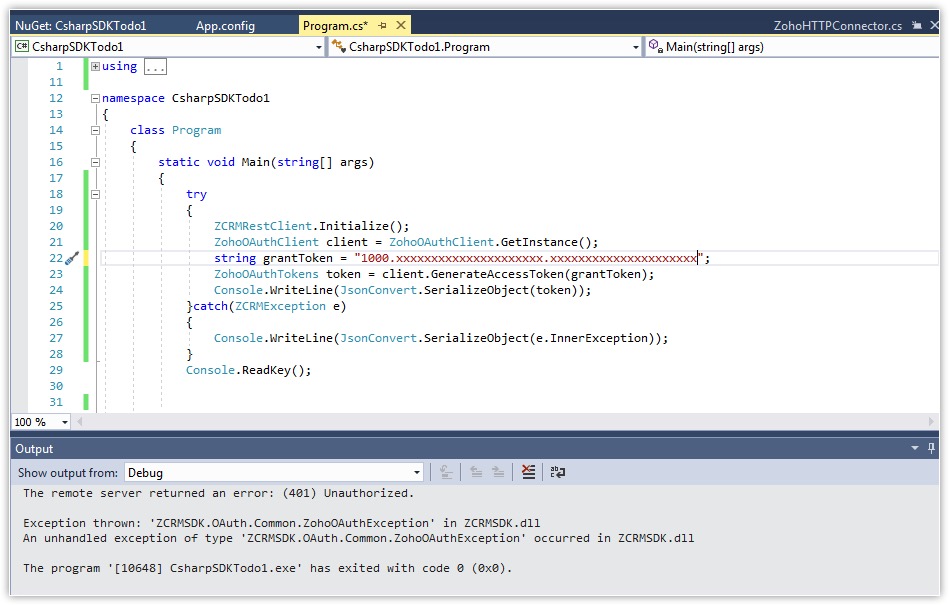Click the screwdriver quick actions icon on line 22
This screenshot has width=949, height=605.
pyautogui.click(x=72, y=258)
